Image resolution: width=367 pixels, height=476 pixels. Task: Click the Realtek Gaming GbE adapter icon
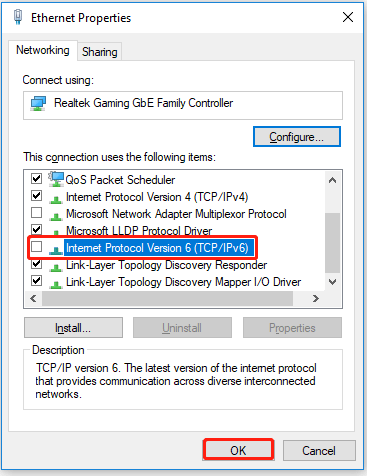[x=38, y=104]
